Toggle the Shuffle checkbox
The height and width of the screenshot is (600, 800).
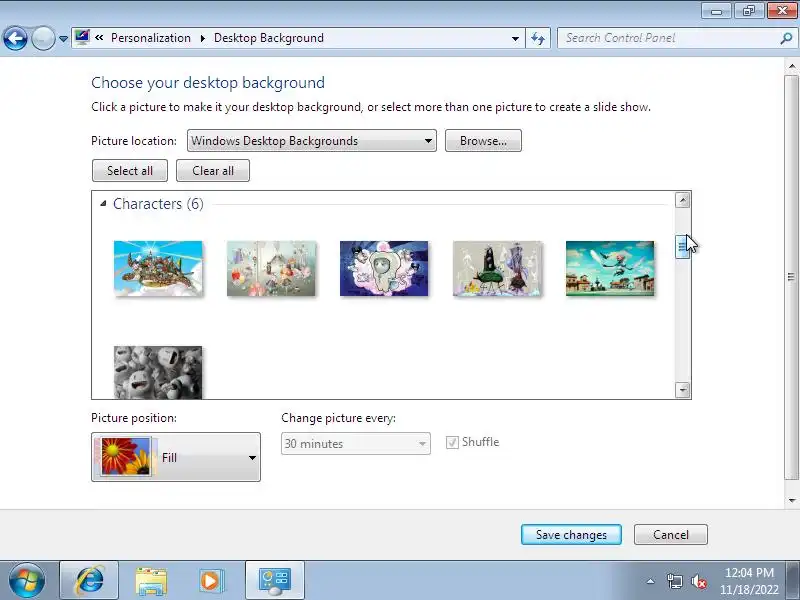452,442
